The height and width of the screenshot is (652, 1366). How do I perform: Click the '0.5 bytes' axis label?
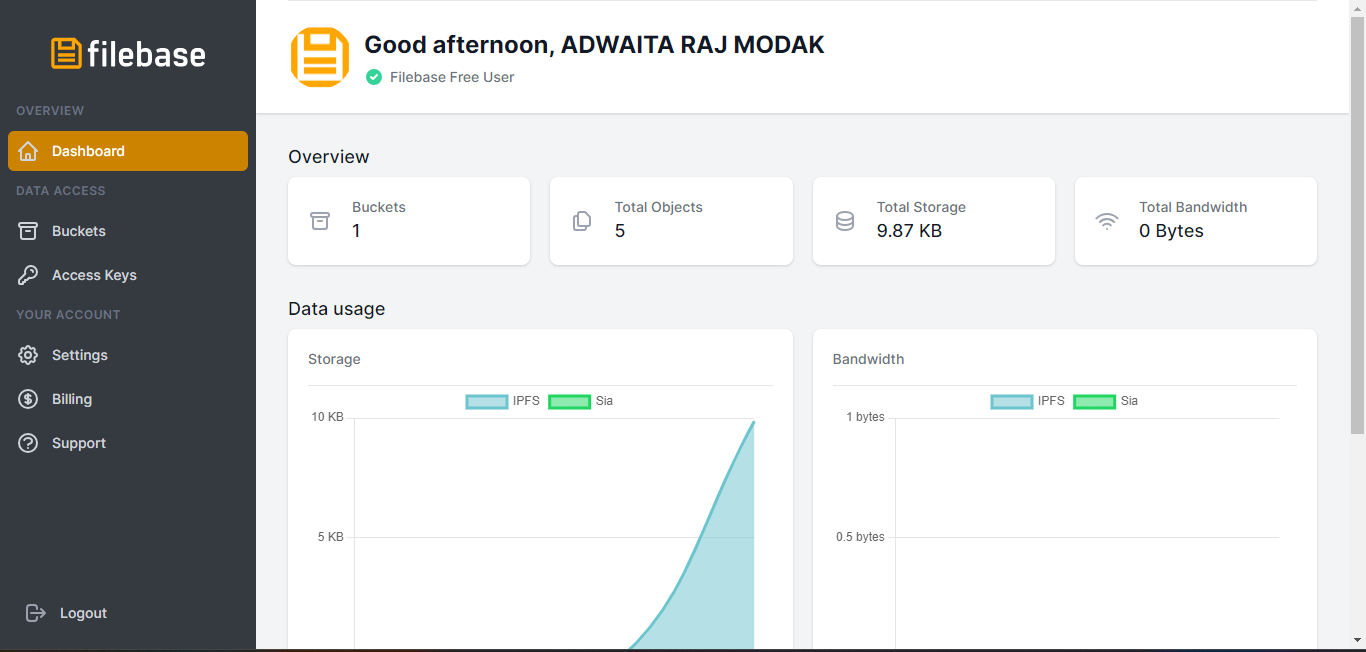(x=860, y=537)
